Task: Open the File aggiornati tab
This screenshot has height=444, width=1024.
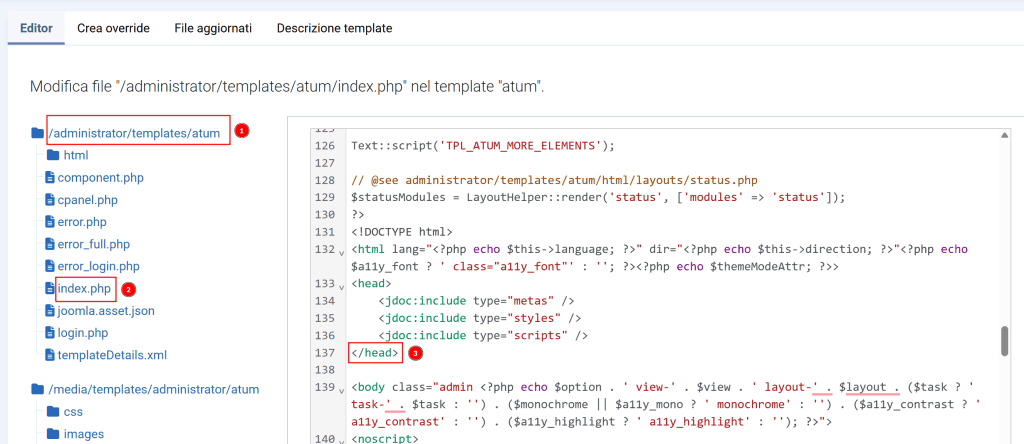Action: coord(213,28)
